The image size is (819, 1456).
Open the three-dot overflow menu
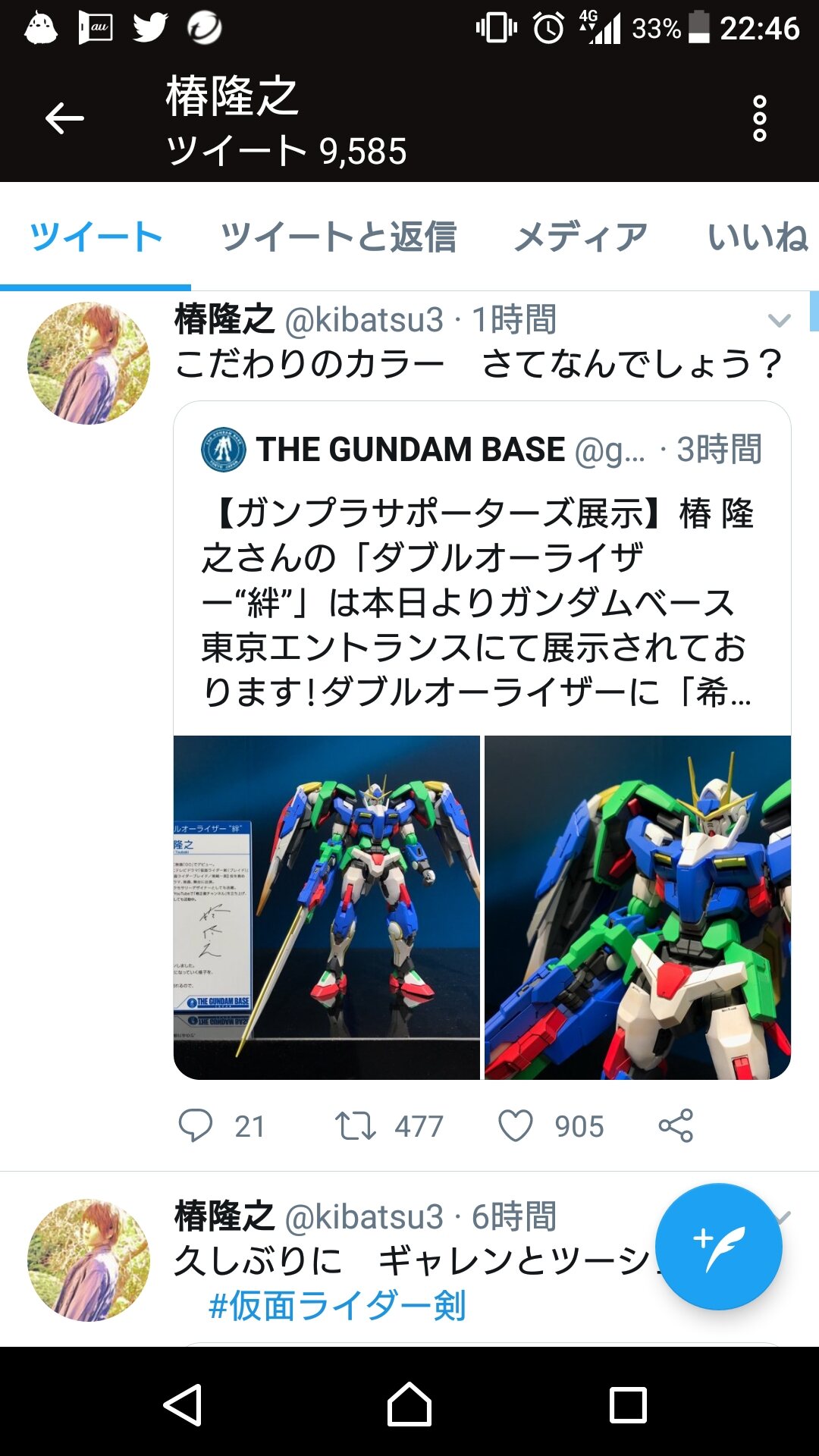click(759, 118)
